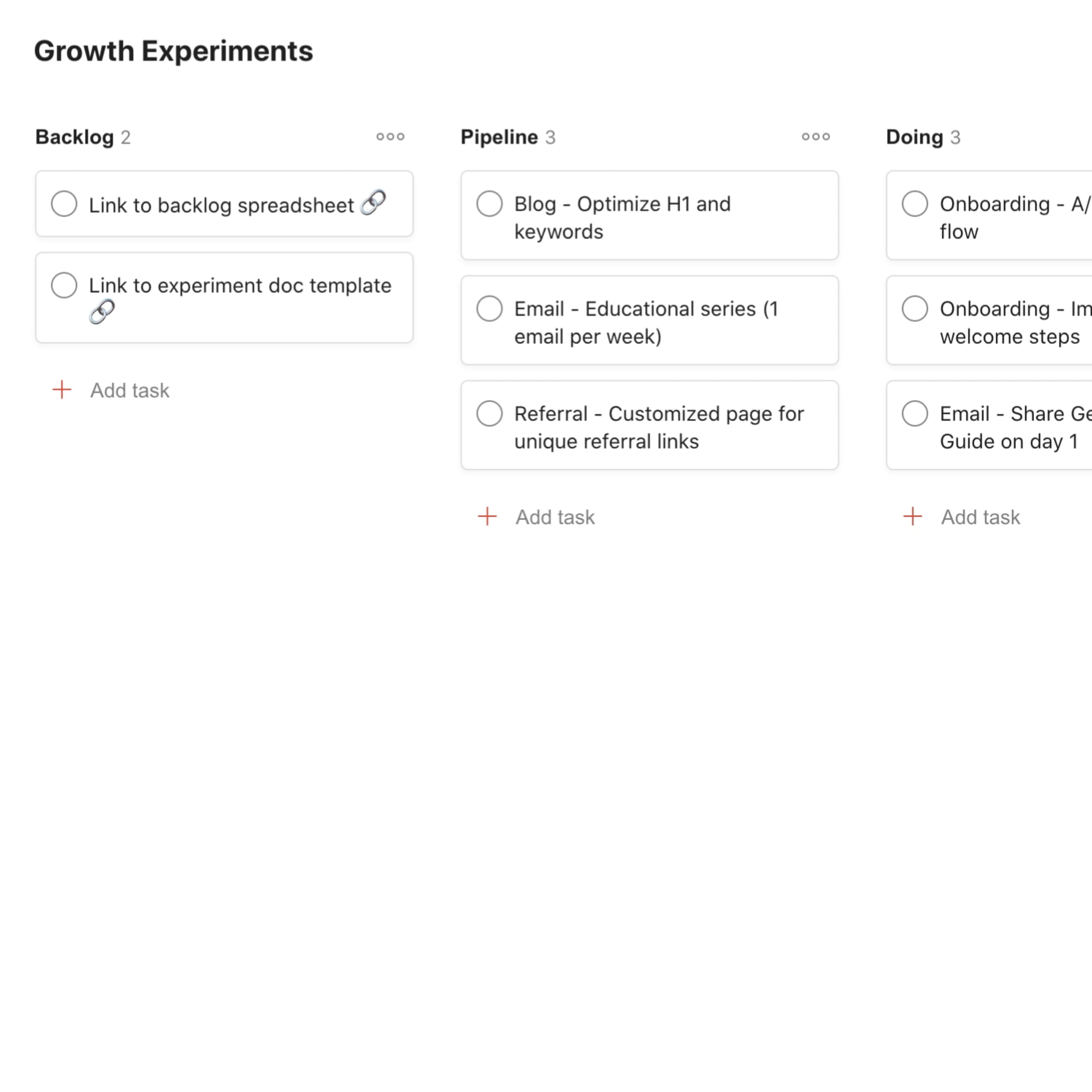Click the Pipeline section heading
The width and height of the screenshot is (1092, 1092).
(499, 137)
